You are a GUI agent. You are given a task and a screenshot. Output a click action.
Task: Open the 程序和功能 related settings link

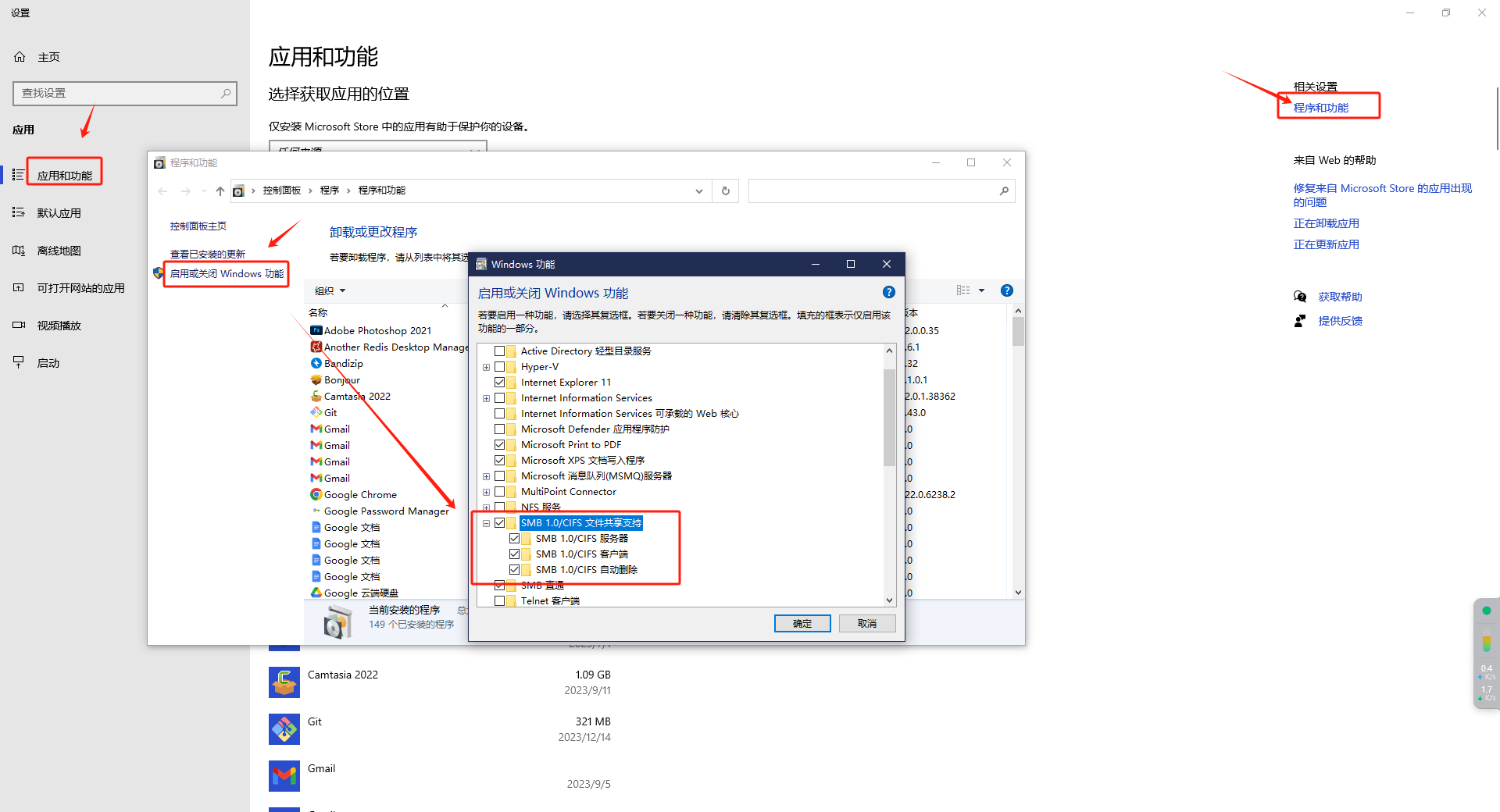tap(1320, 108)
